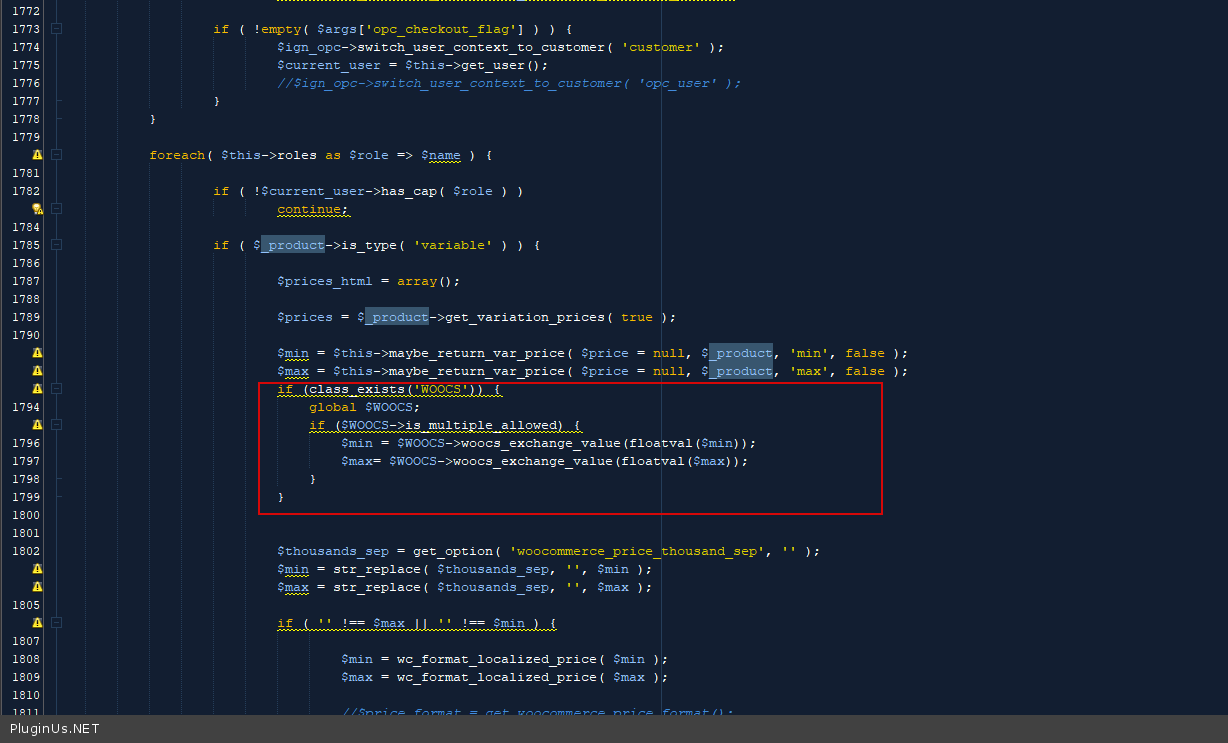Fold the class_exists WOOCS block
The width and height of the screenshot is (1228, 743).
click(56, 389)
